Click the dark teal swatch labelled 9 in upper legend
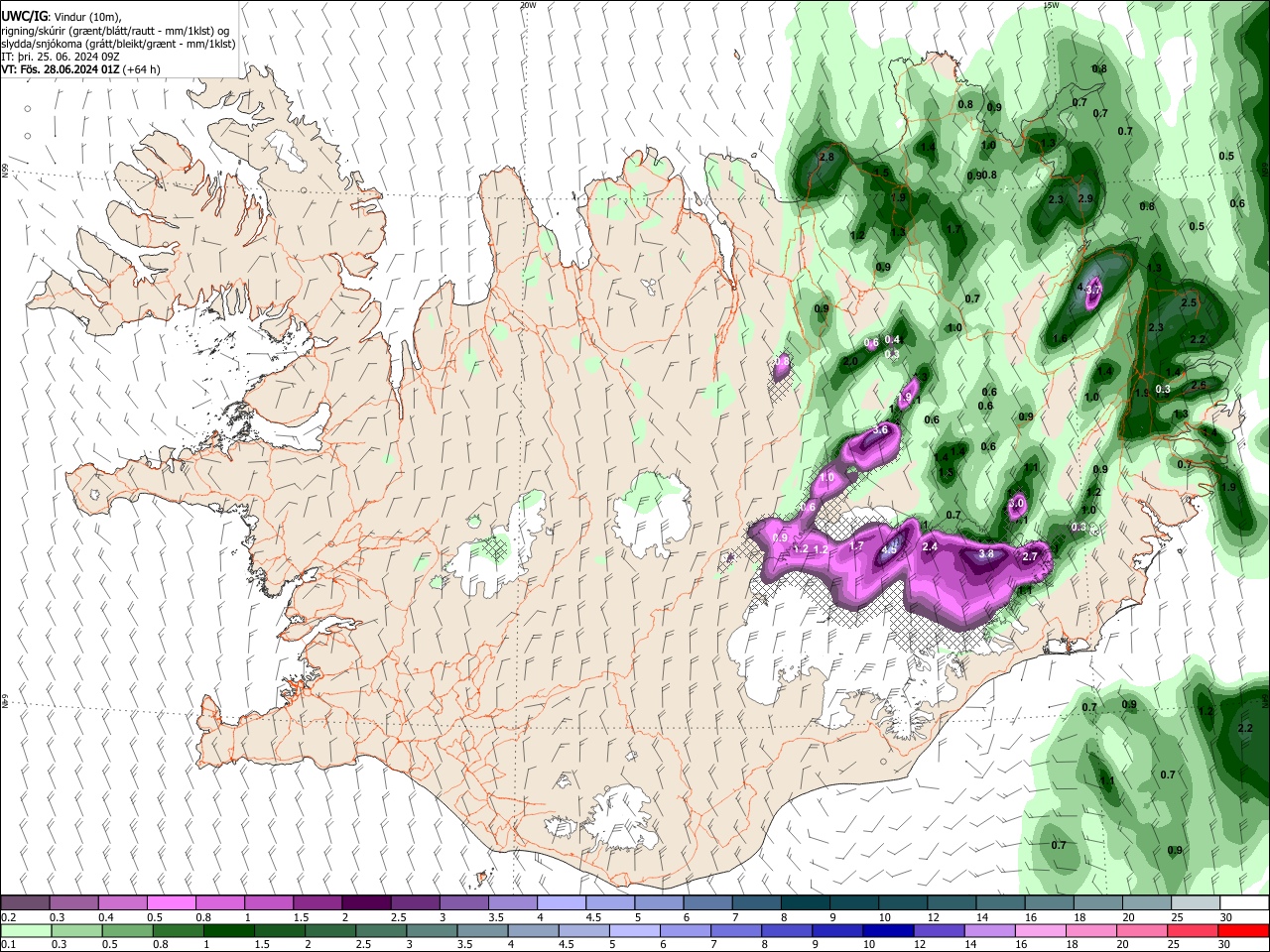The width and height of the screenshot is (1270, 952). pyautogui.click(x=853, y=903)
